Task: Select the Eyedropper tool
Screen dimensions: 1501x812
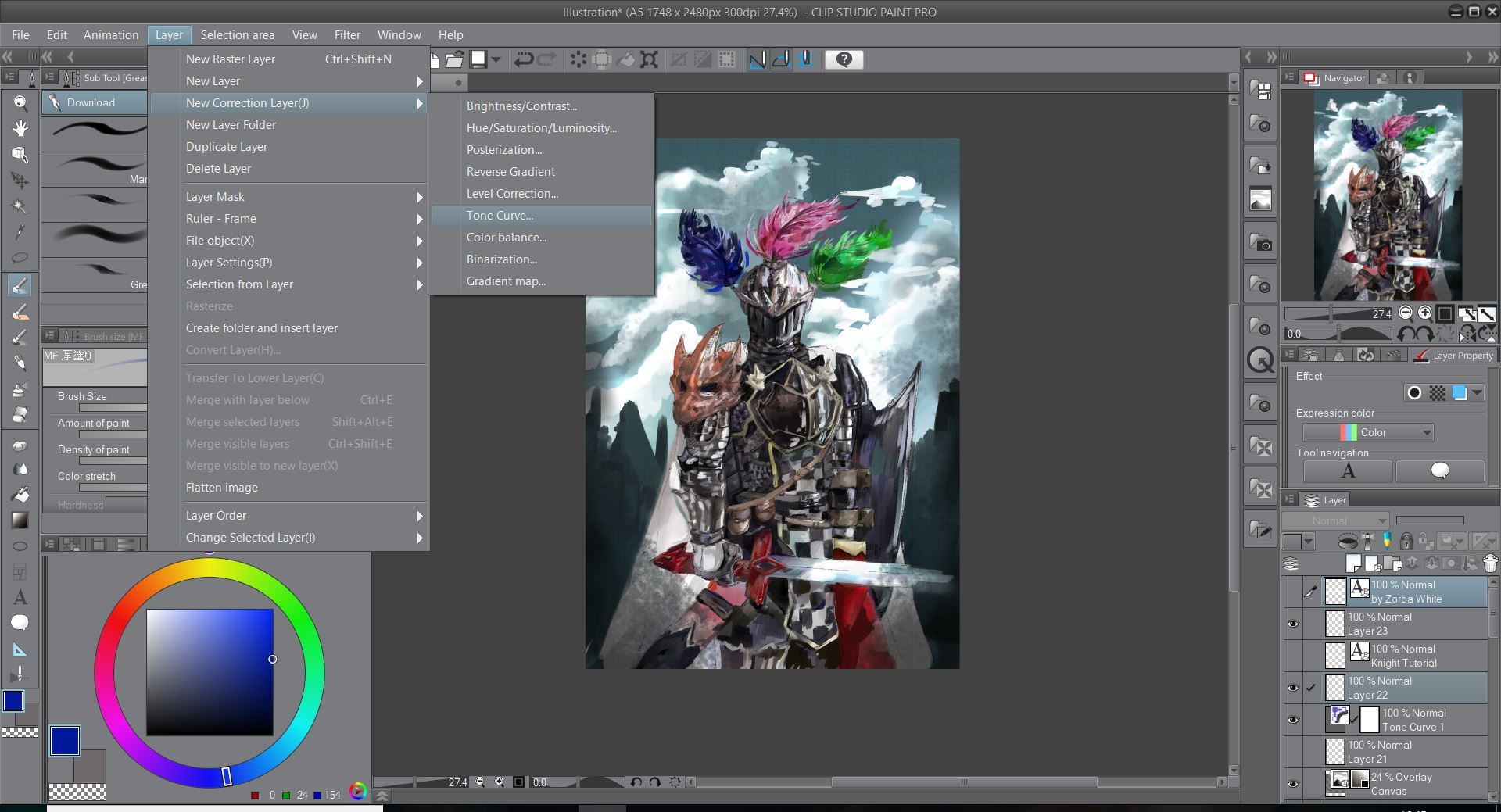Action: pyautogui.click(x=20, y=232)
